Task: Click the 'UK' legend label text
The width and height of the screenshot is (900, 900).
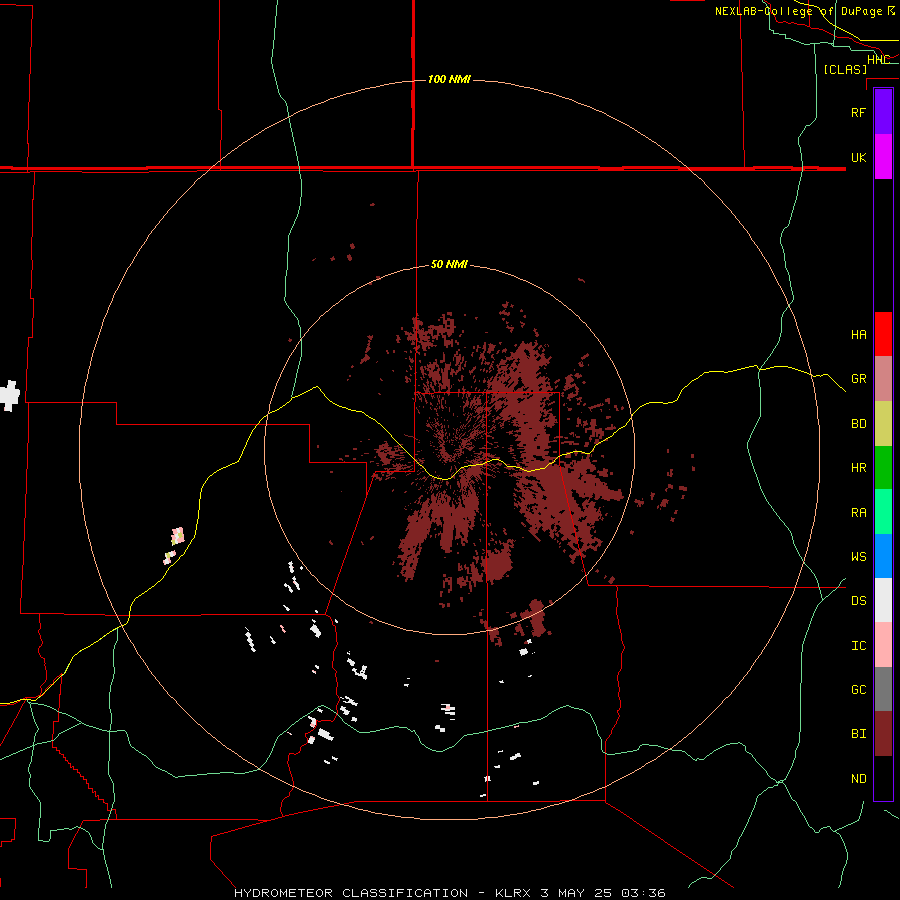Action: [x=858, y=157]
